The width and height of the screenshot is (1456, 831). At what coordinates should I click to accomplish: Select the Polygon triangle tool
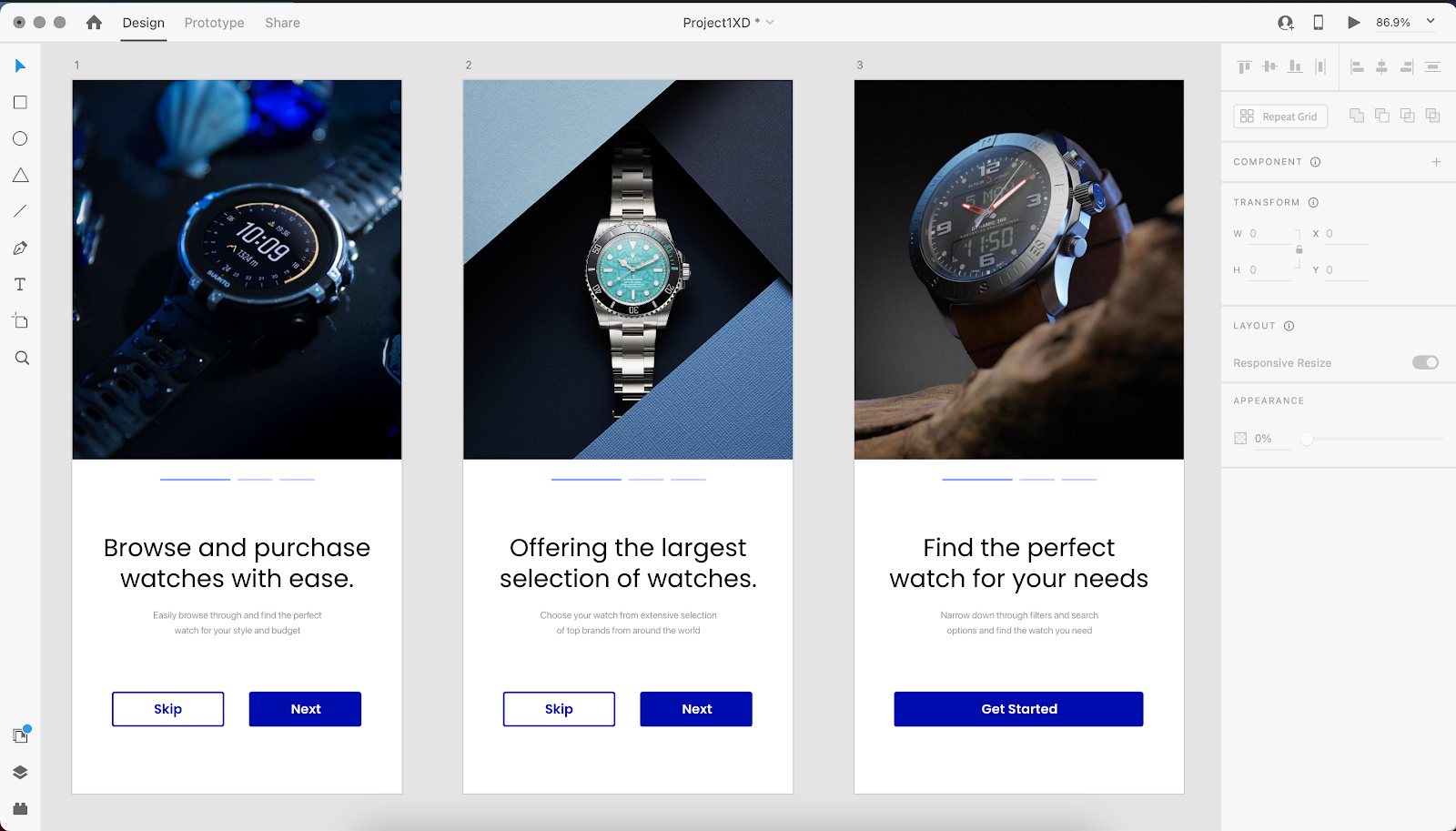pos(20,175)
